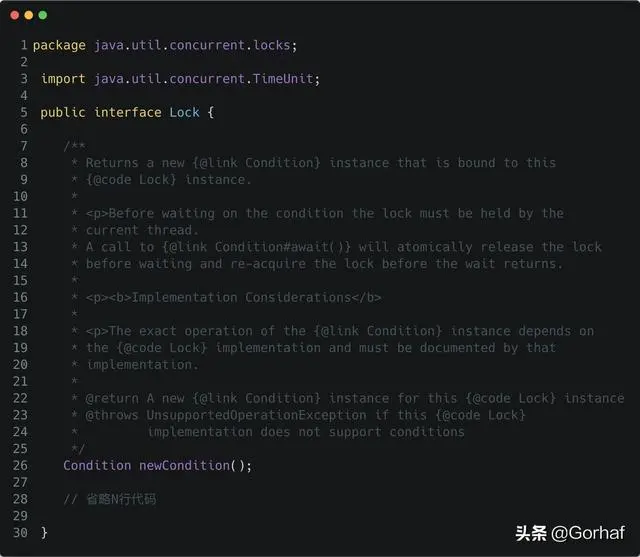This screenshot has height=557, width=640.
Task: Click the green maximize window dot
Action: click(x=42, y=15)
